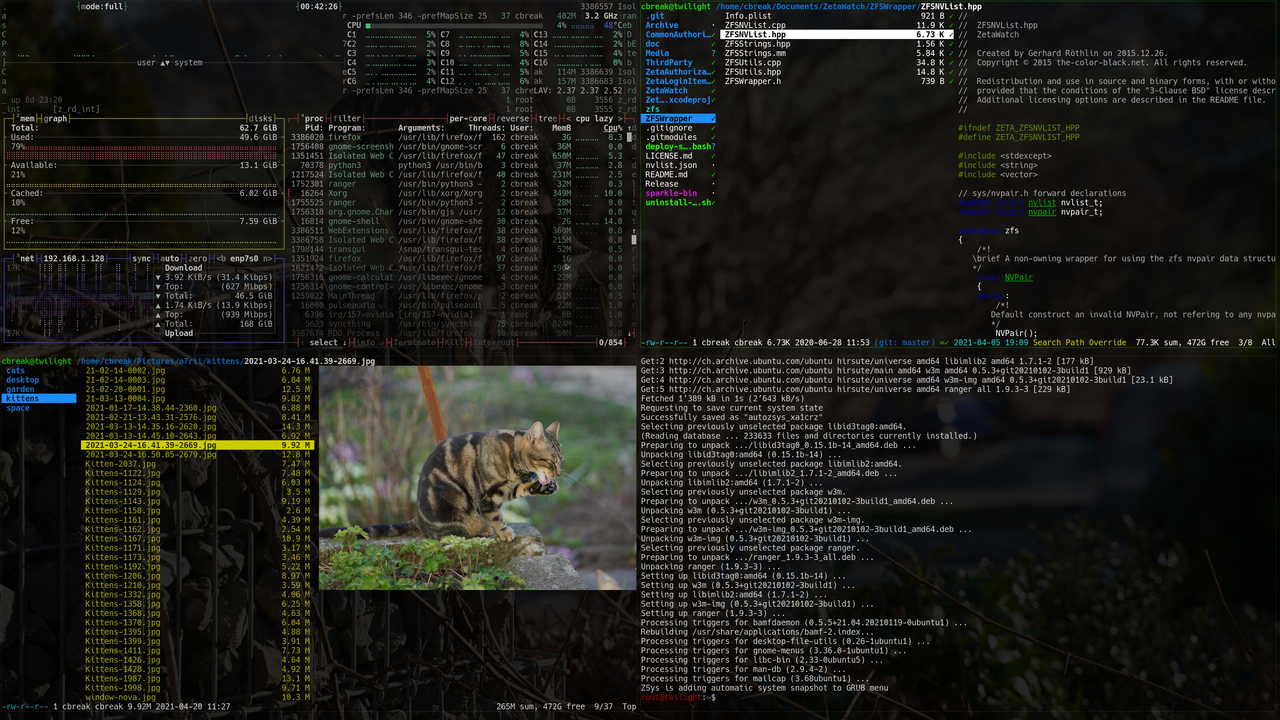Switch to previous network interface with b arrow
Screen dimensions: 1280x720
(x=222, y=258)
